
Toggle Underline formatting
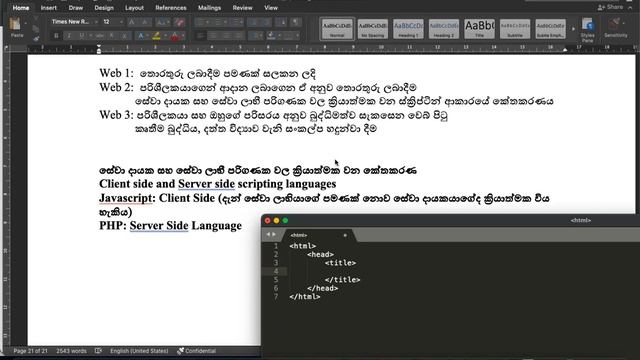point(82,36)
